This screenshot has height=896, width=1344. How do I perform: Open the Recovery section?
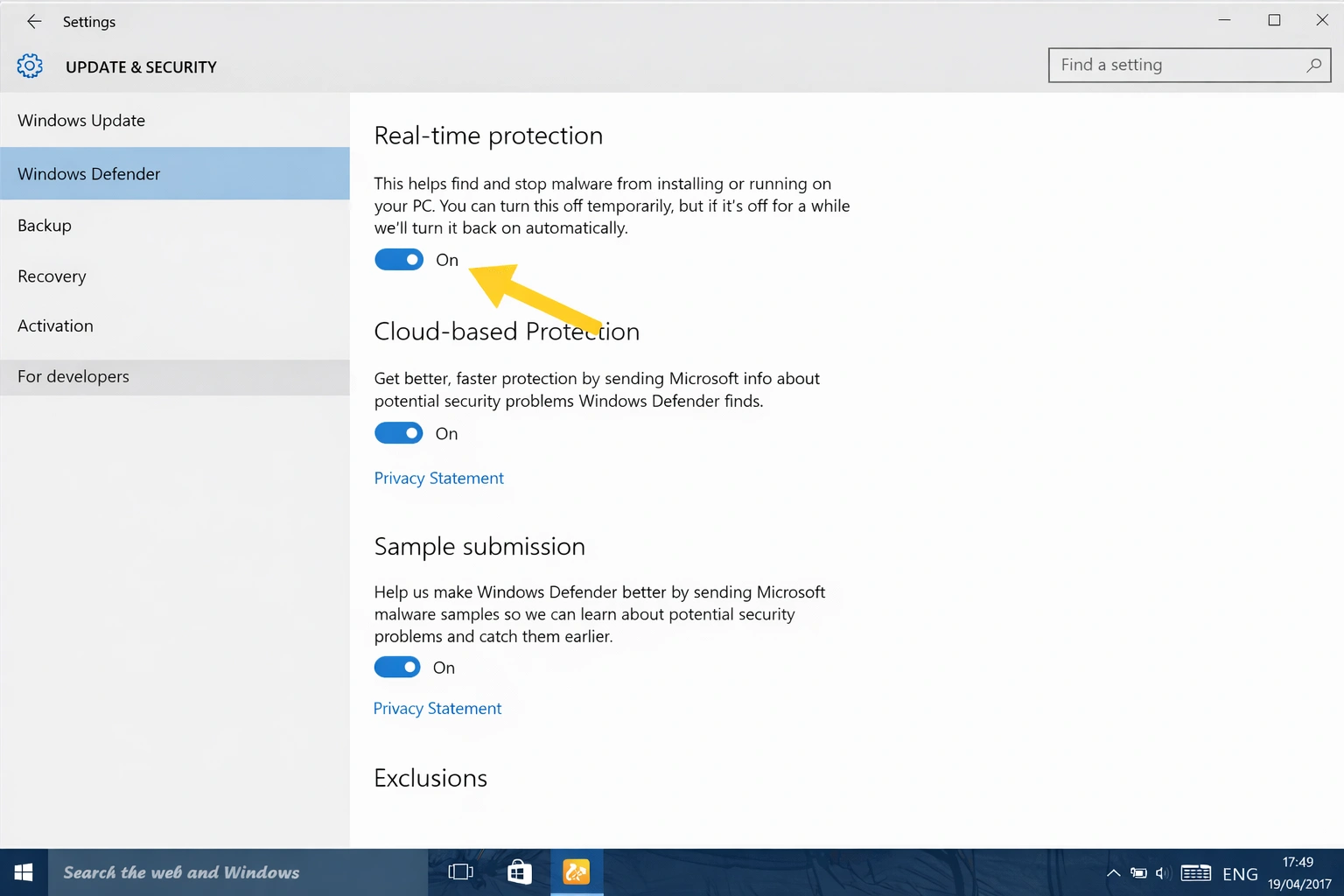point(51,276)
